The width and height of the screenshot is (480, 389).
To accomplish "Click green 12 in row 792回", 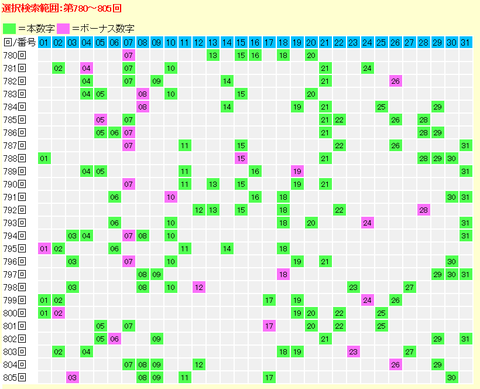I will point(199,210).
